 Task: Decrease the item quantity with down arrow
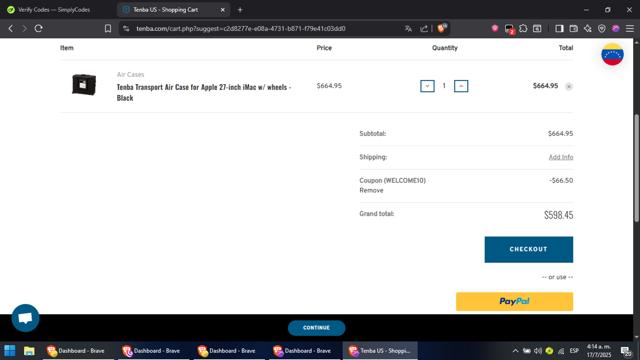(x=427, y=86)
